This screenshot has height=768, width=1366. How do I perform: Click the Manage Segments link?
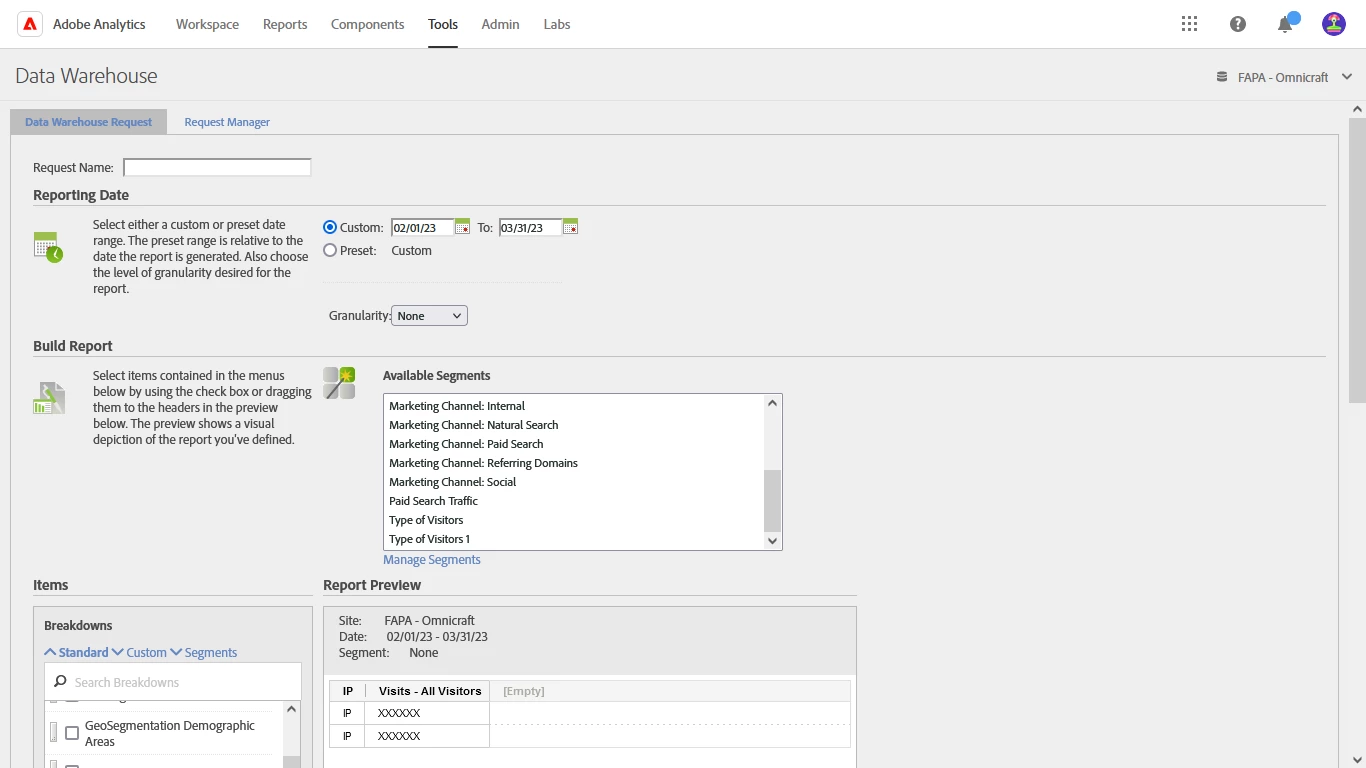point(432,560)
